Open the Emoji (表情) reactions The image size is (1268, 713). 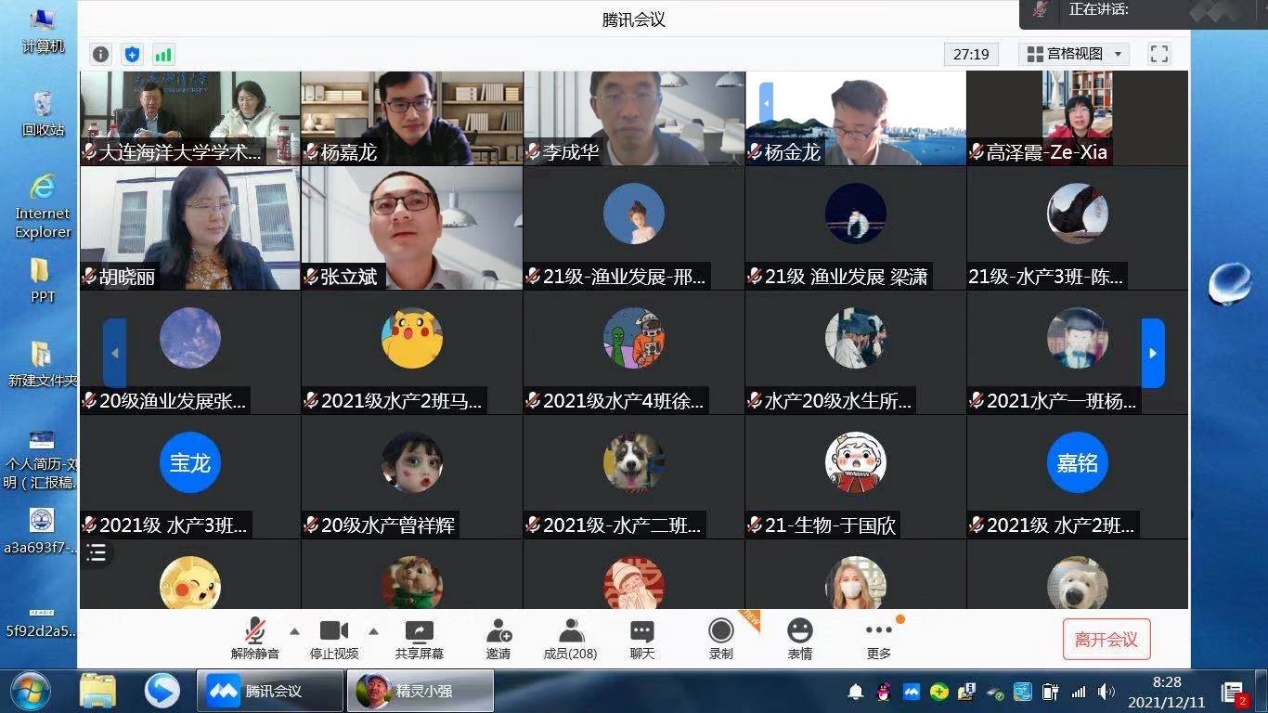point(799,638)
